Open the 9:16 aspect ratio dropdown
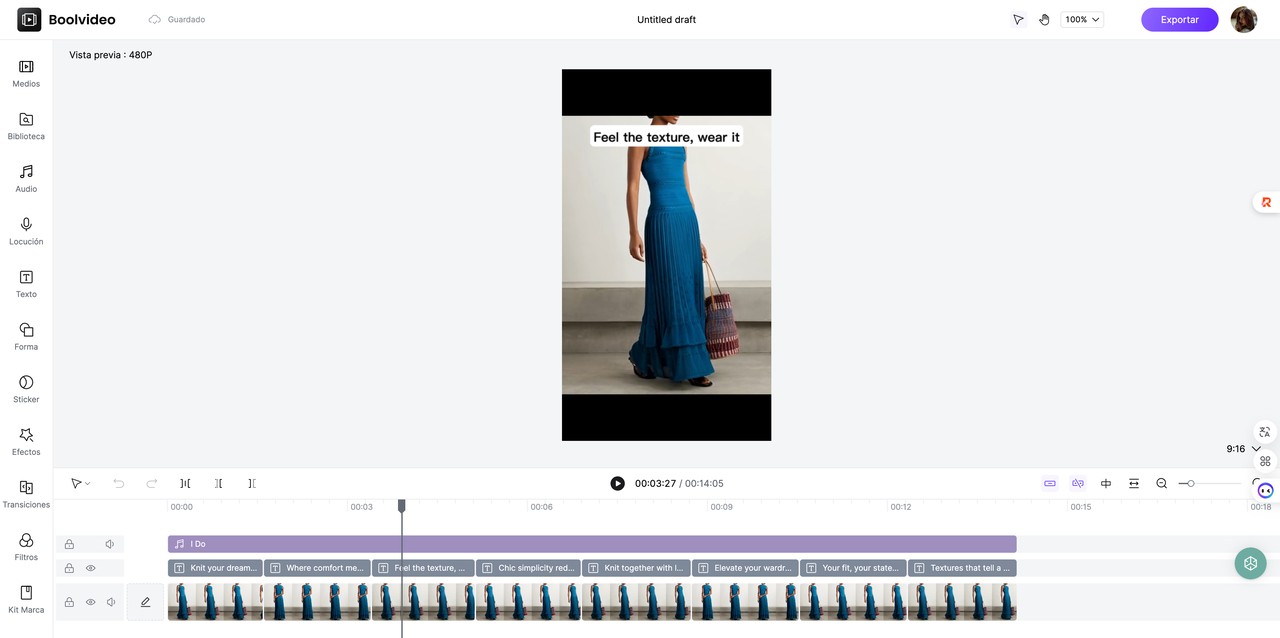The width and height of the screenshot is (1280, 638). [1243, 449]
